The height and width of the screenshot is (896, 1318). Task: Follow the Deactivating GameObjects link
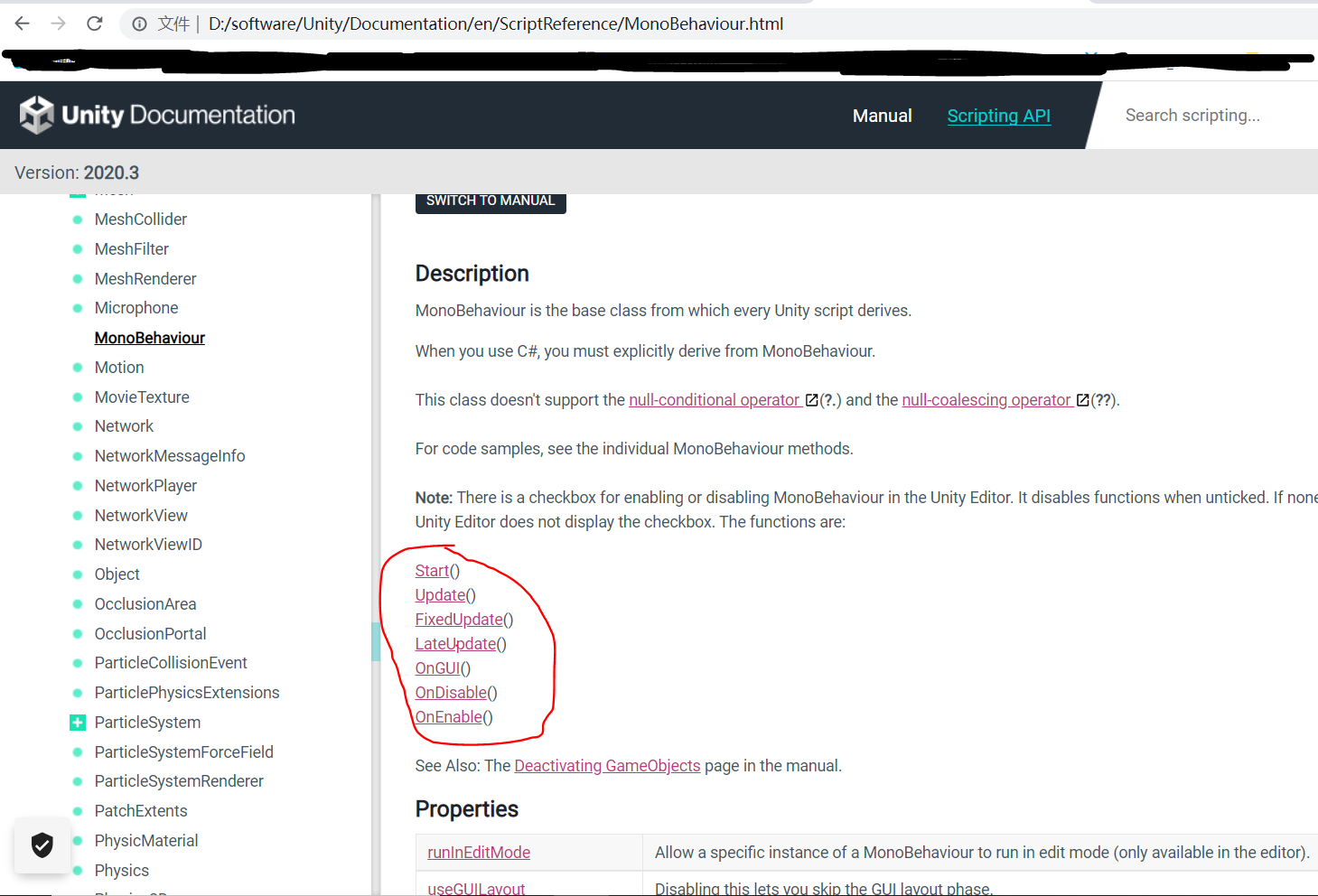[607, 766]
